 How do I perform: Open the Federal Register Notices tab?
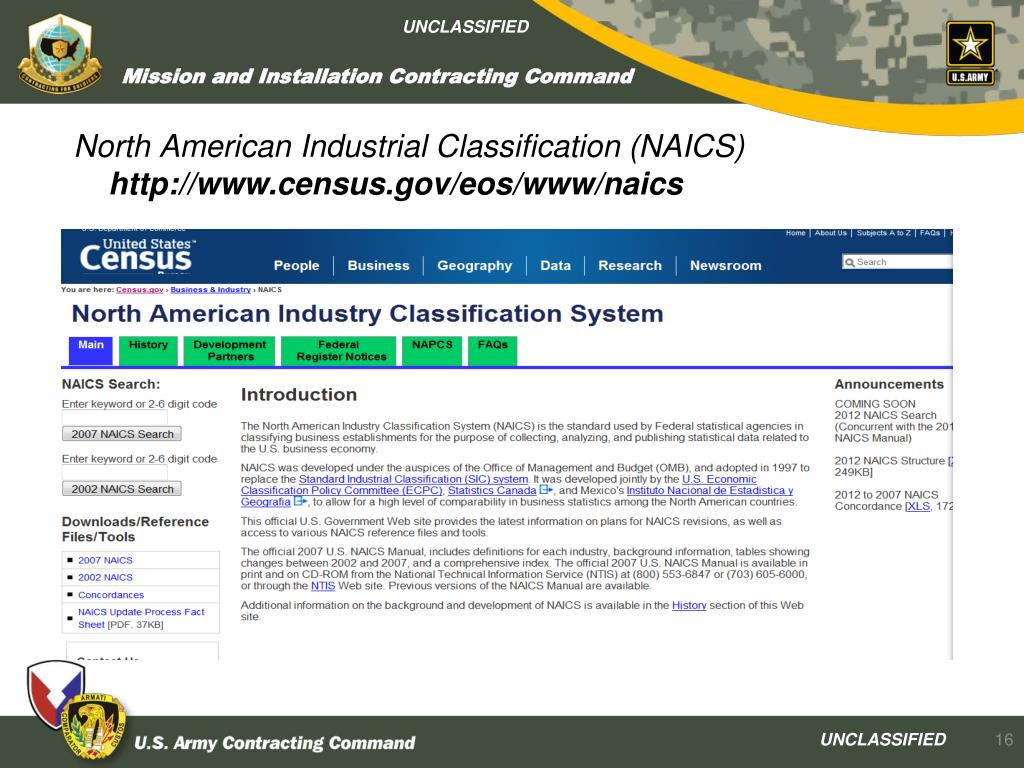pyautogui.click(x=338, y=351)
